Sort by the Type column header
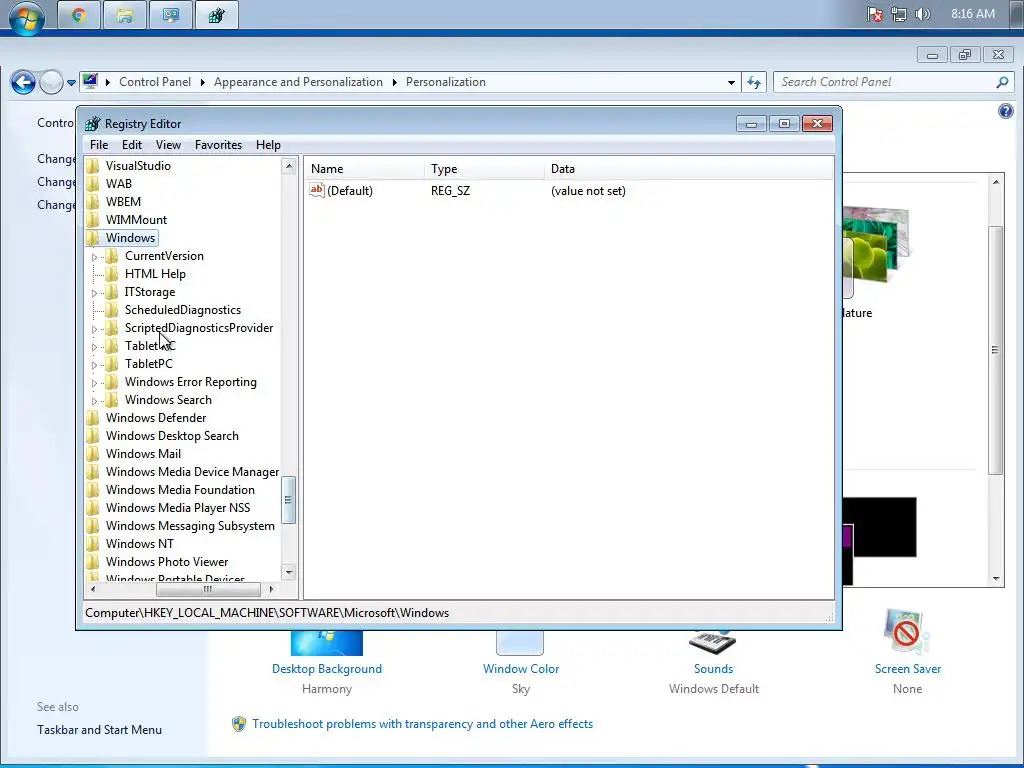The height and width of the screenshot is (768, 1024). (484, 169)
